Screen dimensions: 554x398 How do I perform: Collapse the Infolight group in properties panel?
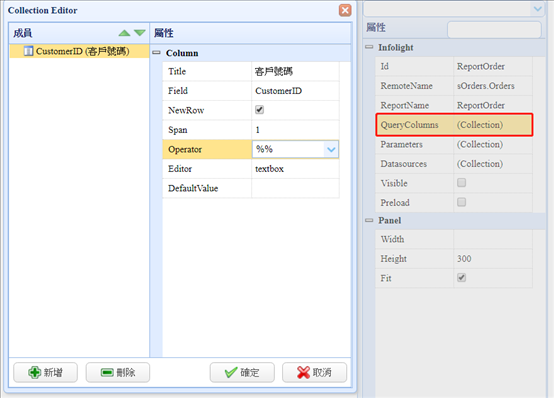[x=369, y=47]
